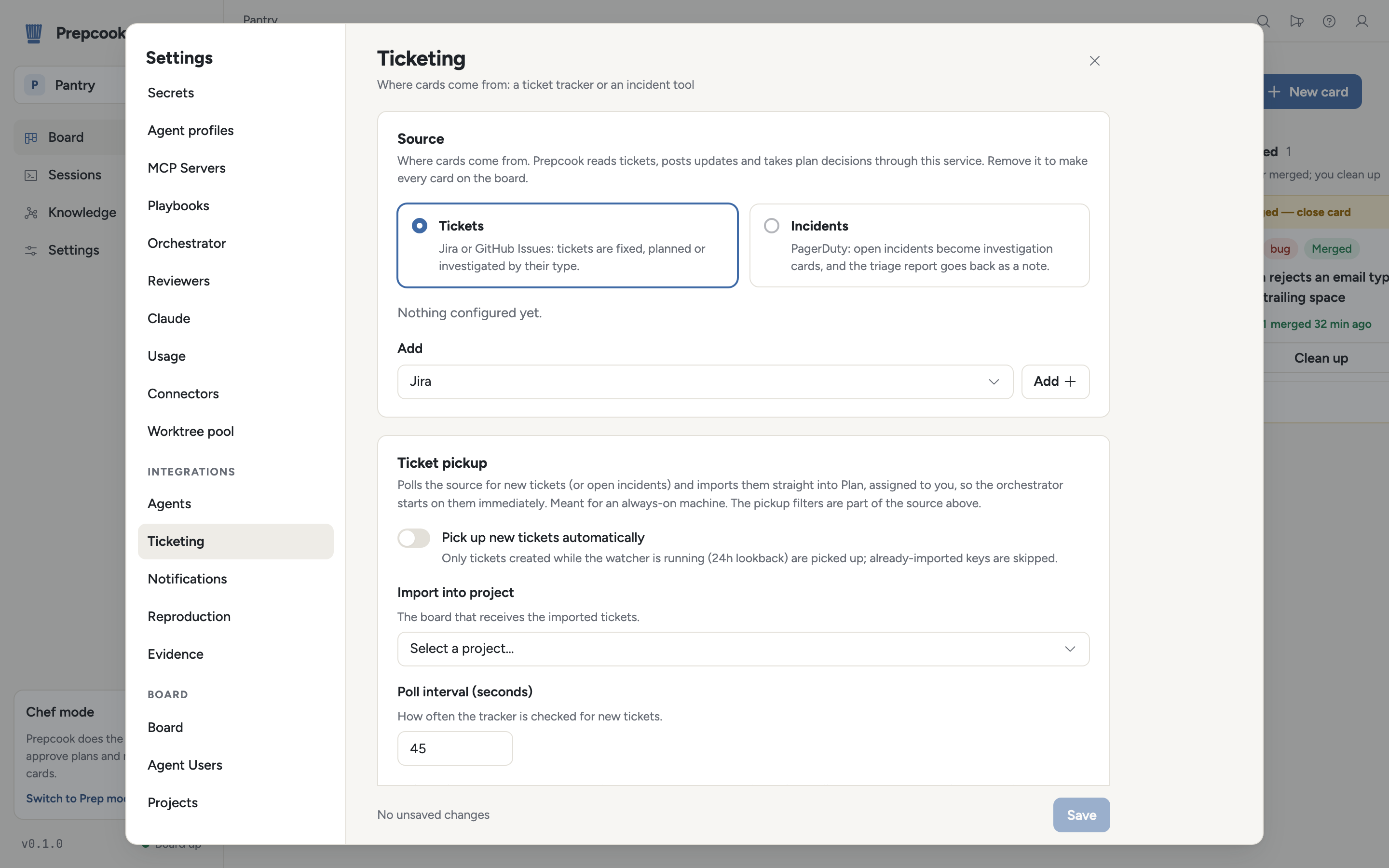Open the Jira source type dropdown

tap(705, 382)
